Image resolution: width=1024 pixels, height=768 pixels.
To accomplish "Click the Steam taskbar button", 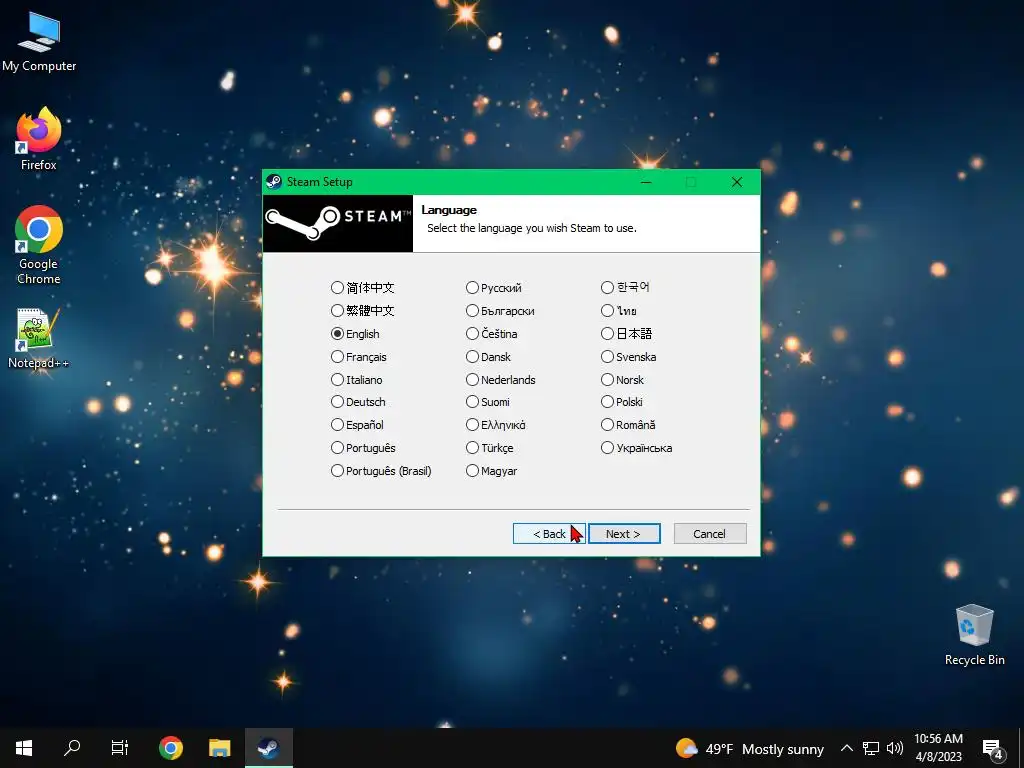I will (x=268, y=748).
